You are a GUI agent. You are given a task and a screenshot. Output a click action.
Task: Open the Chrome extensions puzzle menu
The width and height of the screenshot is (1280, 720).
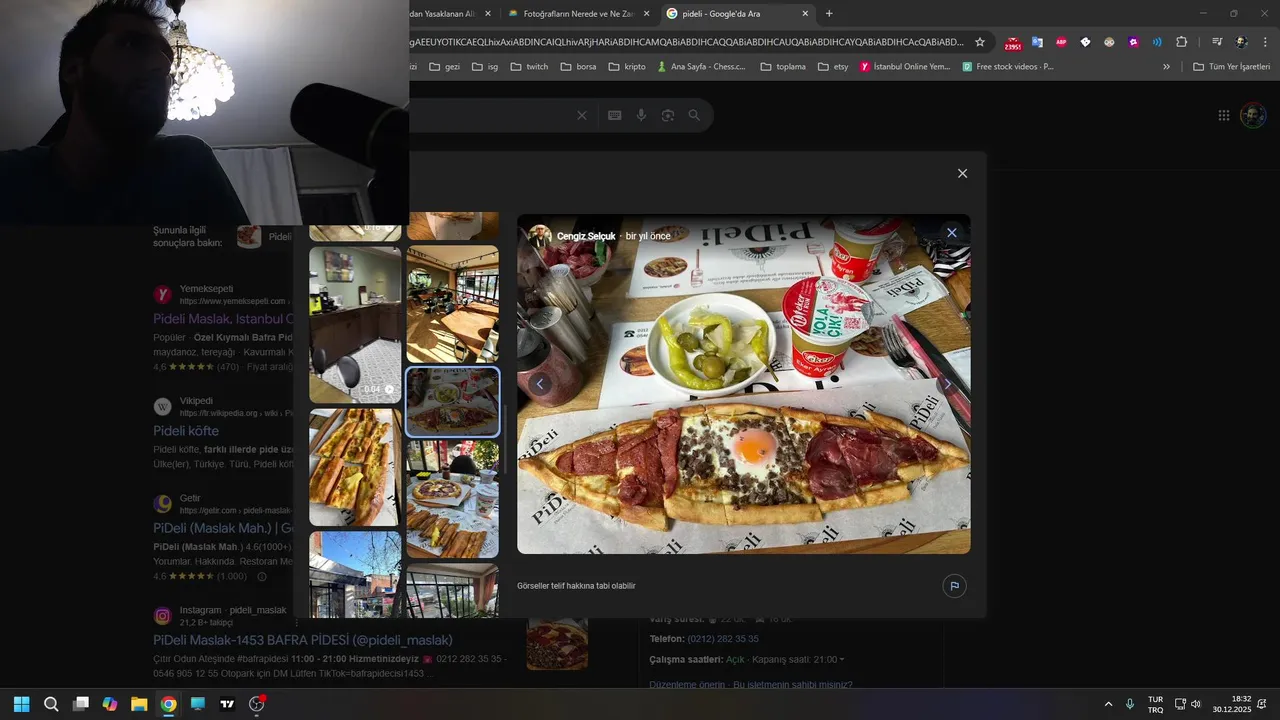(1181, 42)
